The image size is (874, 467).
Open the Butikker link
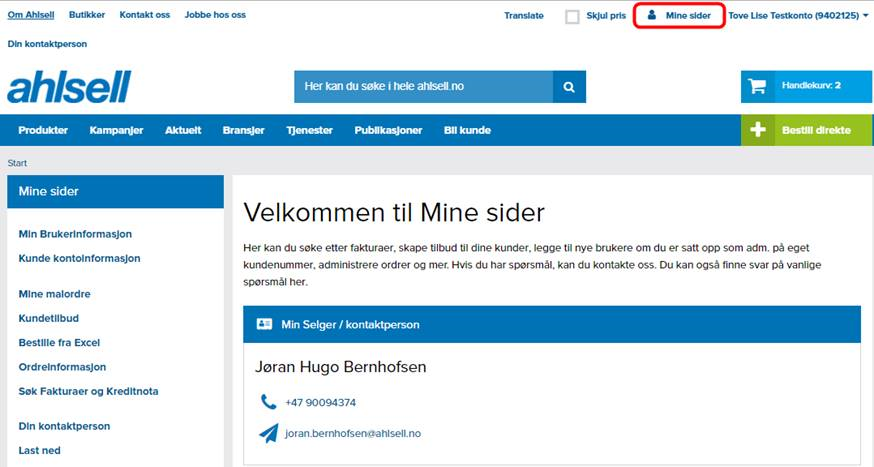pos(87,15)
